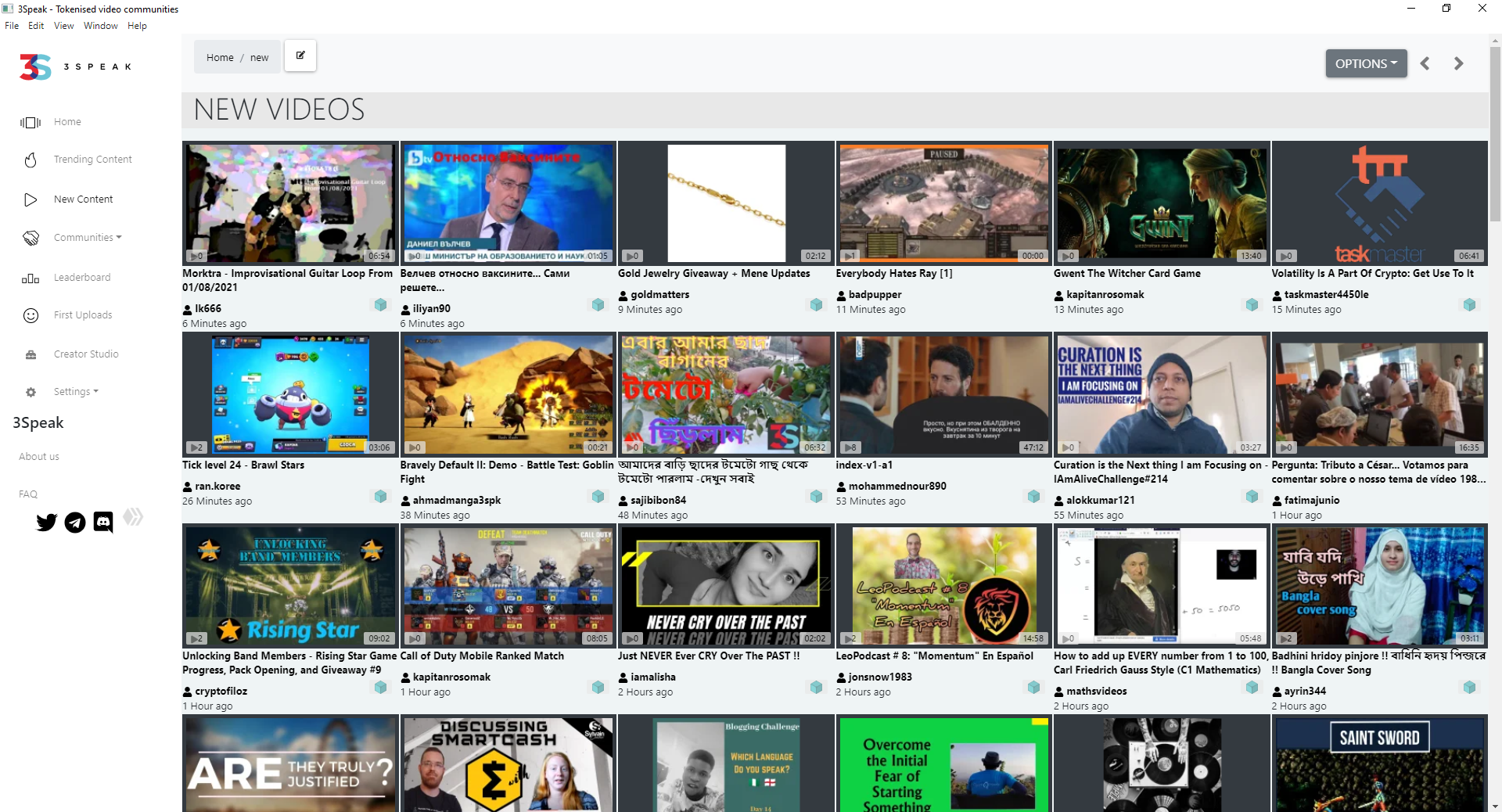Open the Telegram icon link

(75, 522)
